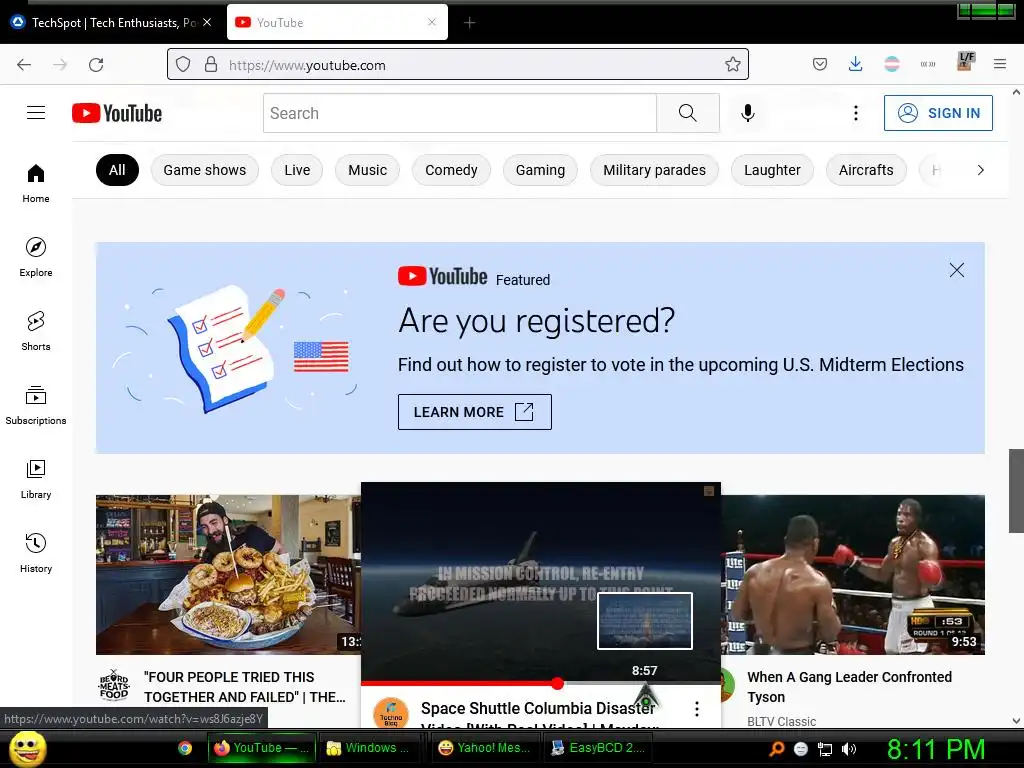Open a new browser tab
The width and height of the screenshot is (1024, 768).
click(470, 23)
